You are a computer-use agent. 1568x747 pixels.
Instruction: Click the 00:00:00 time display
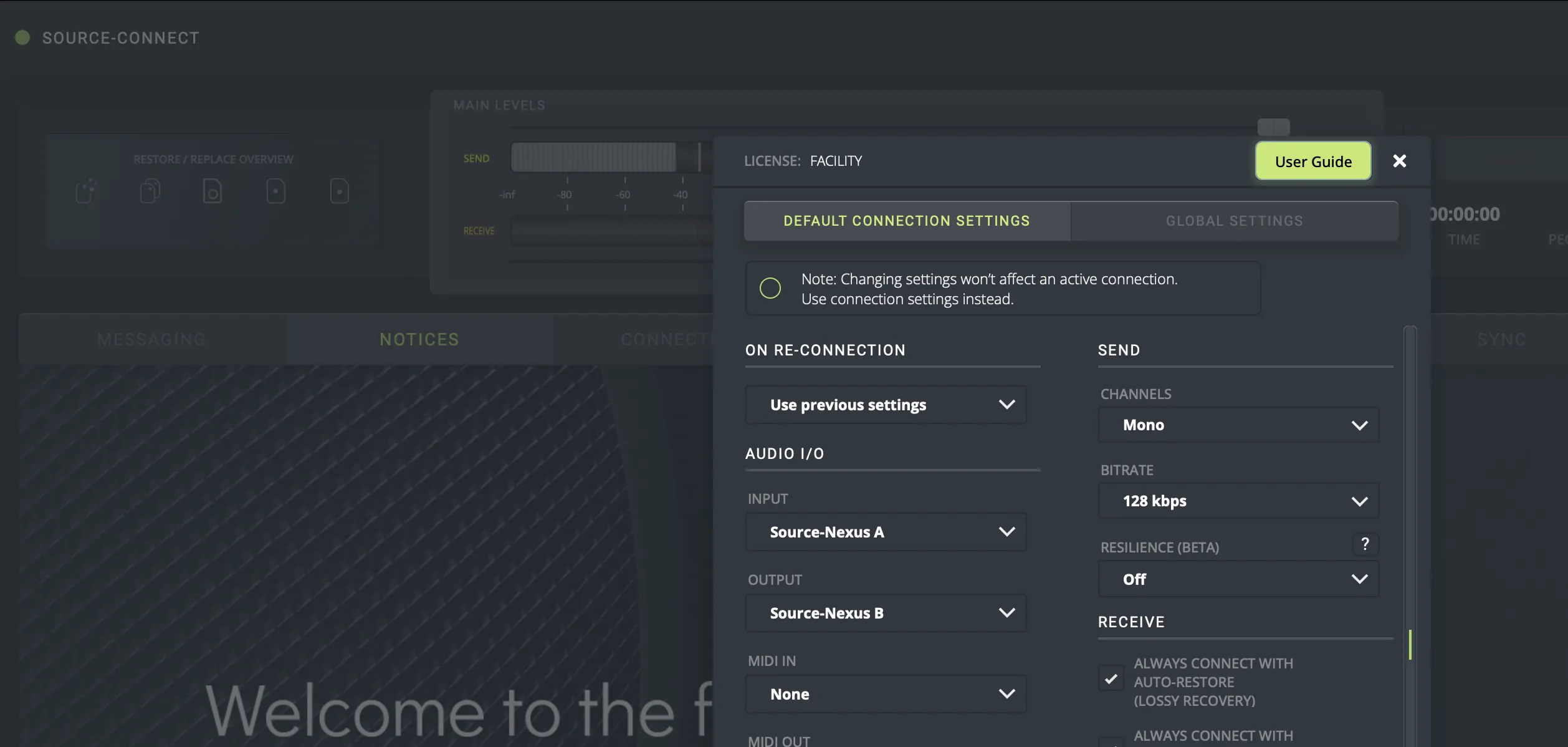click(x=1465, y=214)
